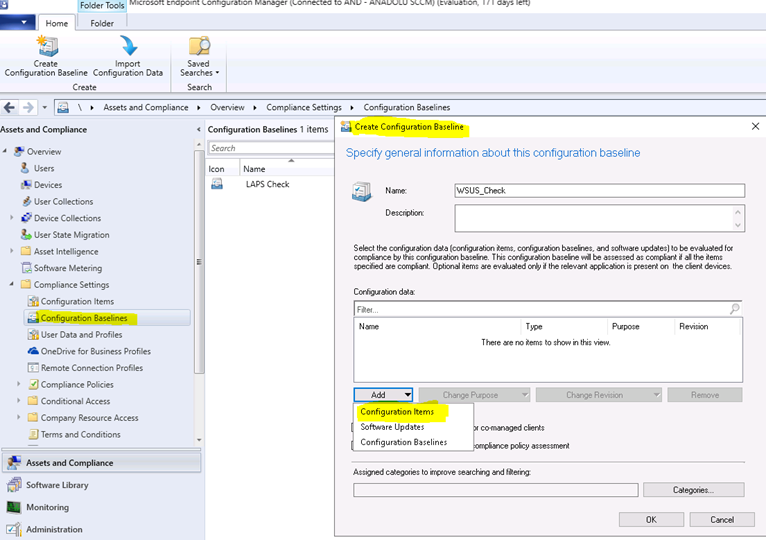The width and height of the screenshot is (766, 540).
Task: Click the Monitoring workspace icon
Action: click(x=14, y=507)
